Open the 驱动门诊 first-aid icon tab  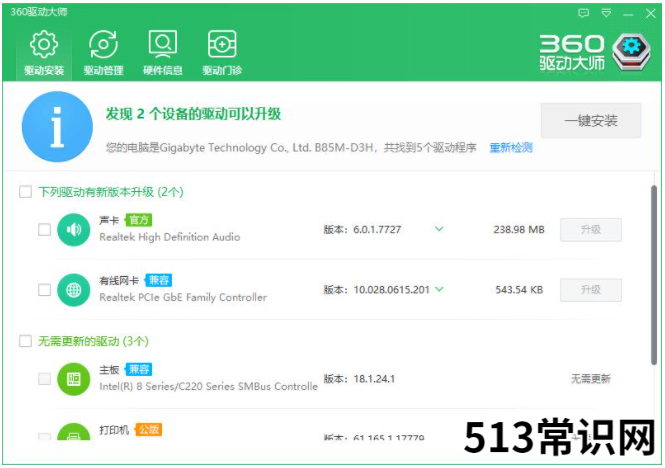(x=222, y=53)
